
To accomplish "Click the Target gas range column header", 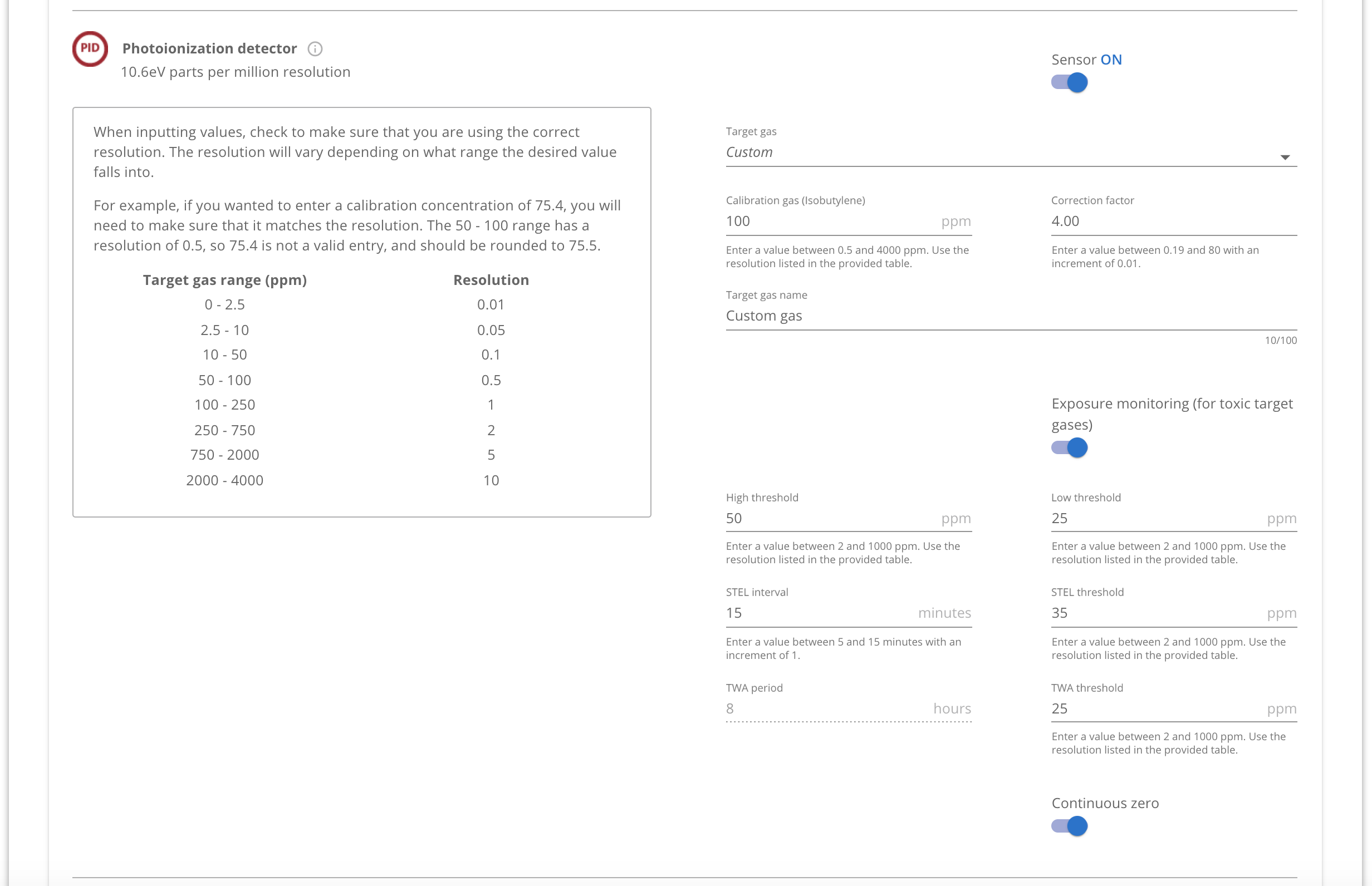I will tap(224, 280).
